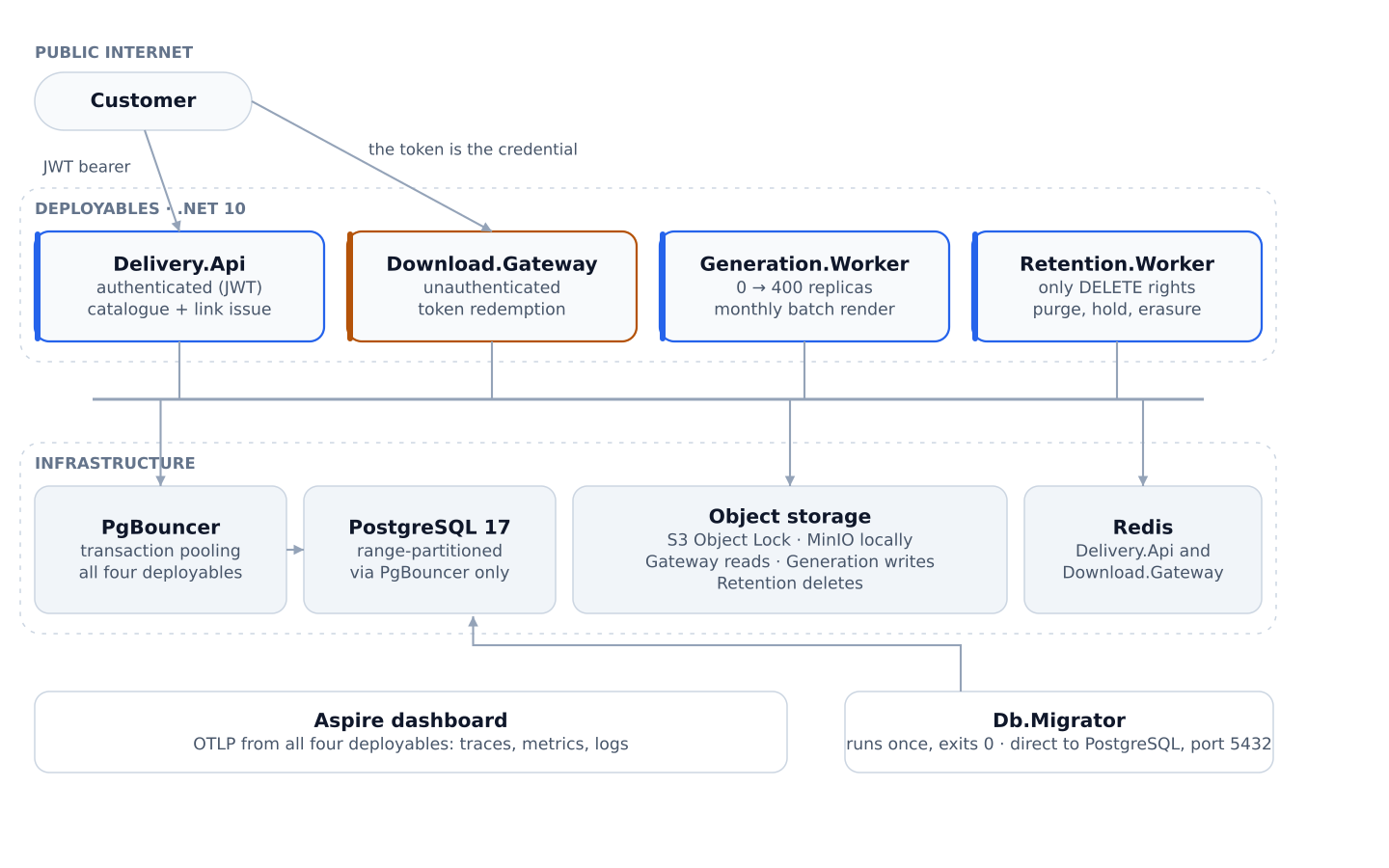The width and height of the screenshot is (1389, 868).
Task: Click the PgBouncer infrastructure box
Action: pos(160,550)
